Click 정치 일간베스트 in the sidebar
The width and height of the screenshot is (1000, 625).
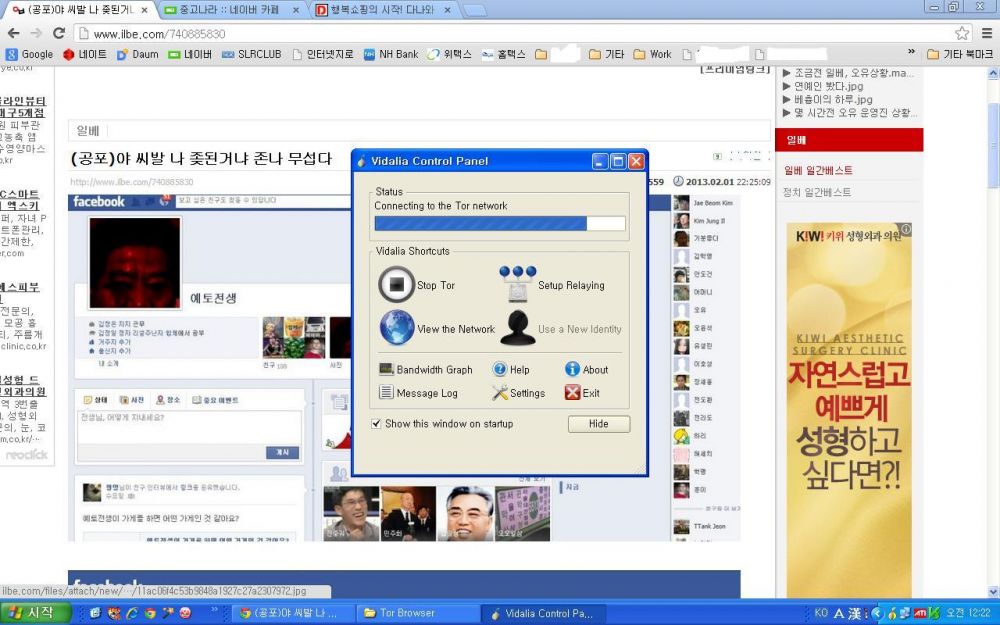coord(817,192)
